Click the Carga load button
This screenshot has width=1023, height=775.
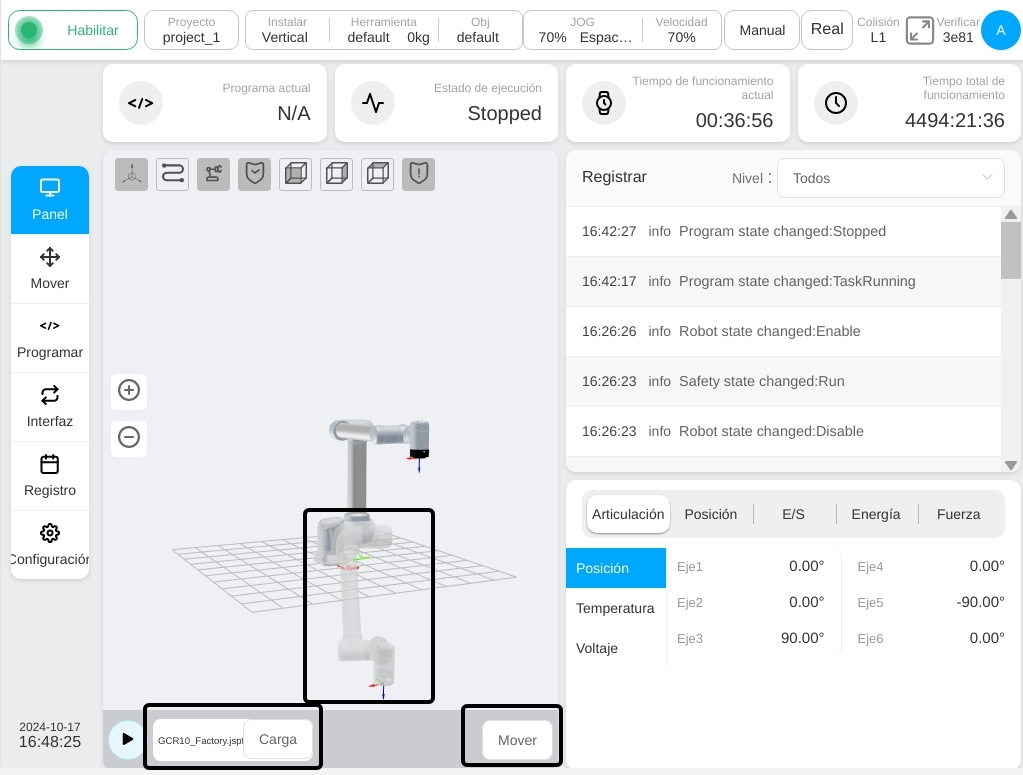[278, 739]
